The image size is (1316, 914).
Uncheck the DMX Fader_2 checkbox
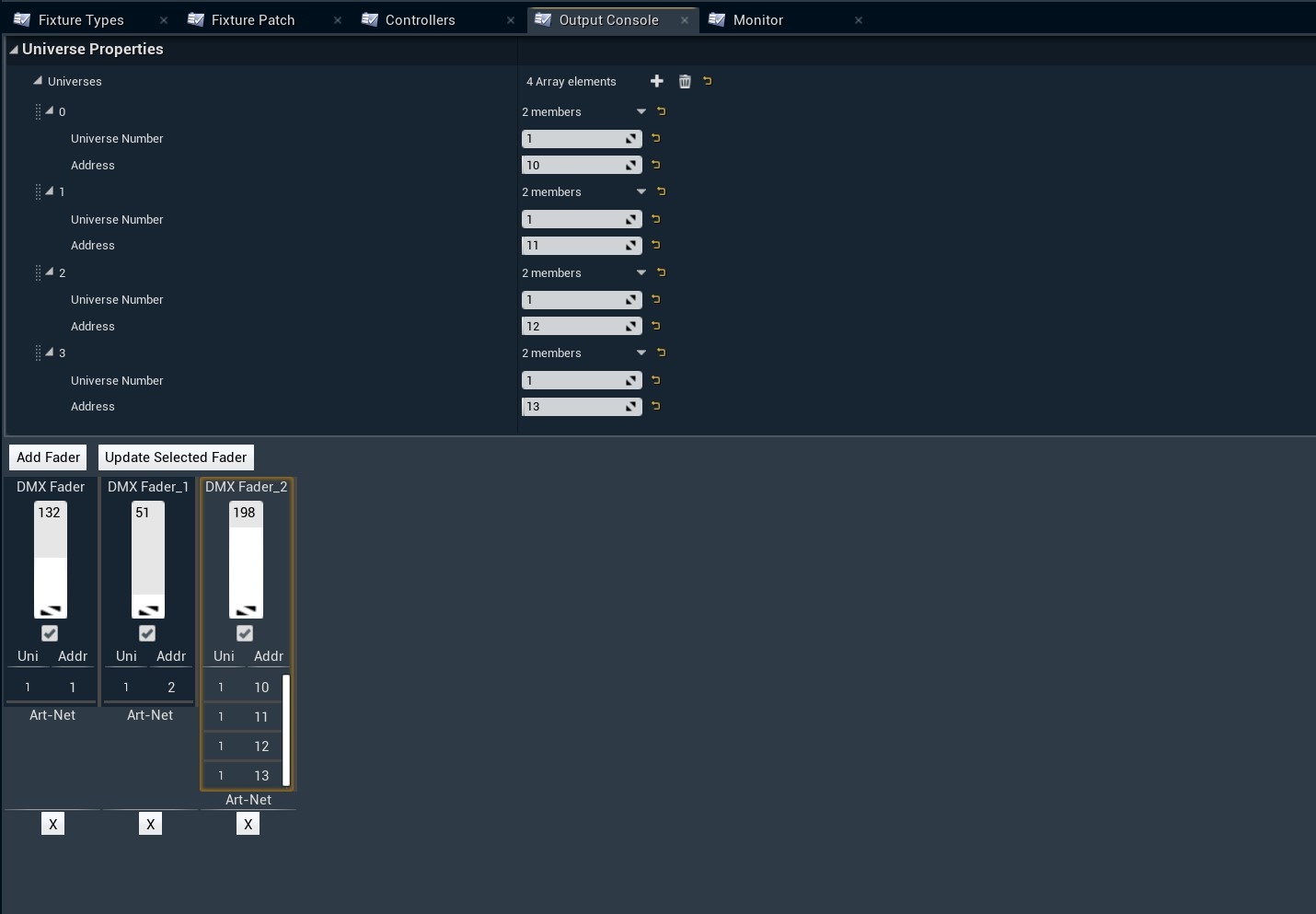pyautogui.click(x=245, y=633)
